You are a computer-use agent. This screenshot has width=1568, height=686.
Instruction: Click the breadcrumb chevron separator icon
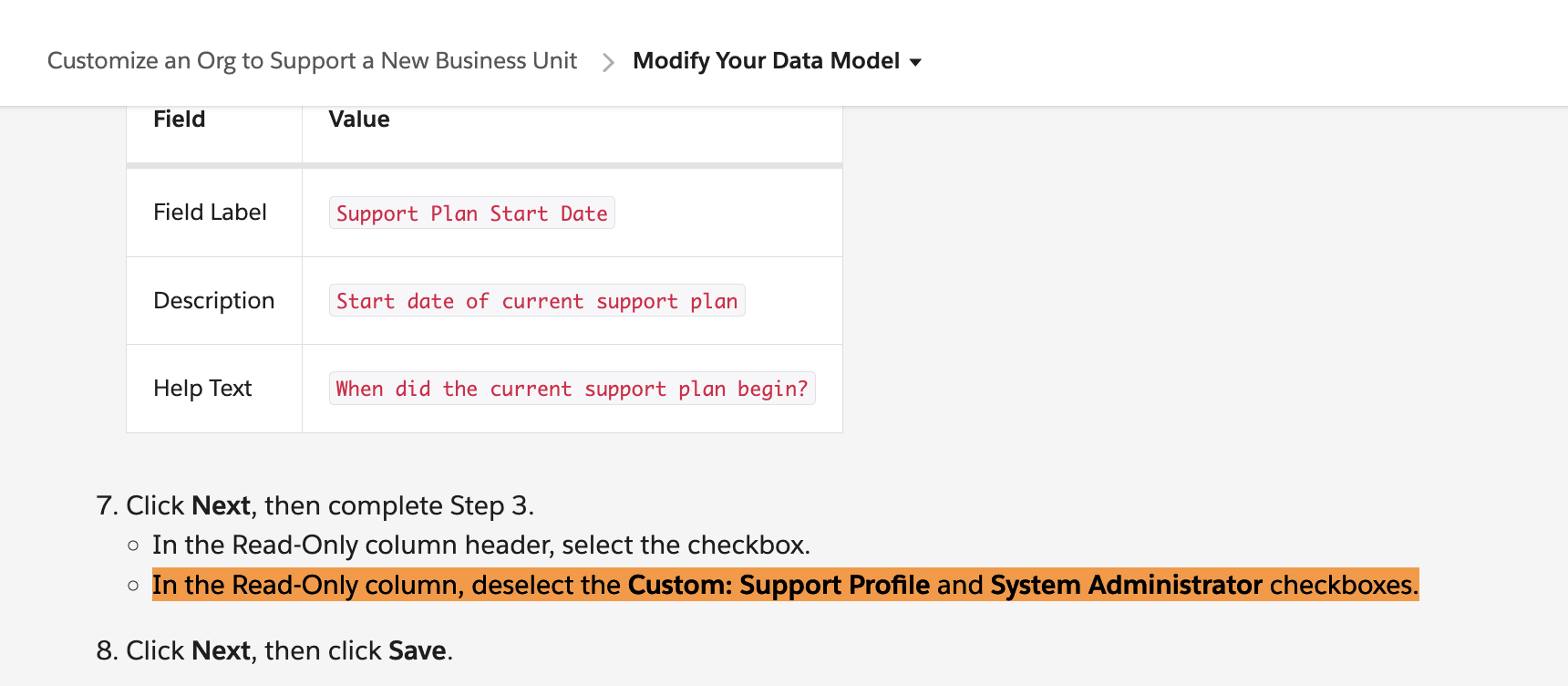point(608,62)
